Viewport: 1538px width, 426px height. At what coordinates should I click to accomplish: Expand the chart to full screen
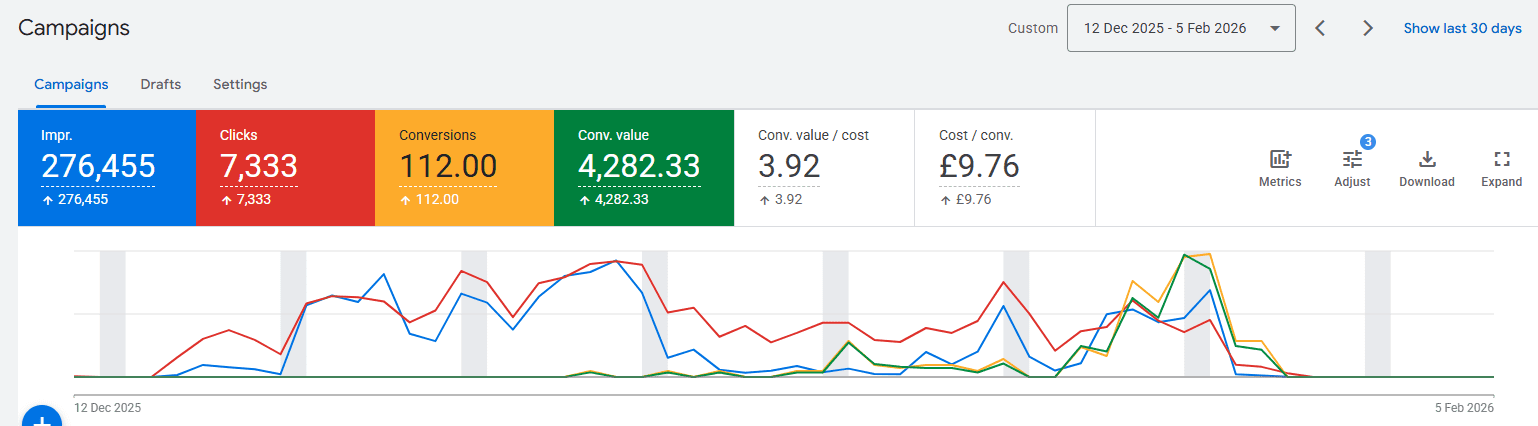1501,160
